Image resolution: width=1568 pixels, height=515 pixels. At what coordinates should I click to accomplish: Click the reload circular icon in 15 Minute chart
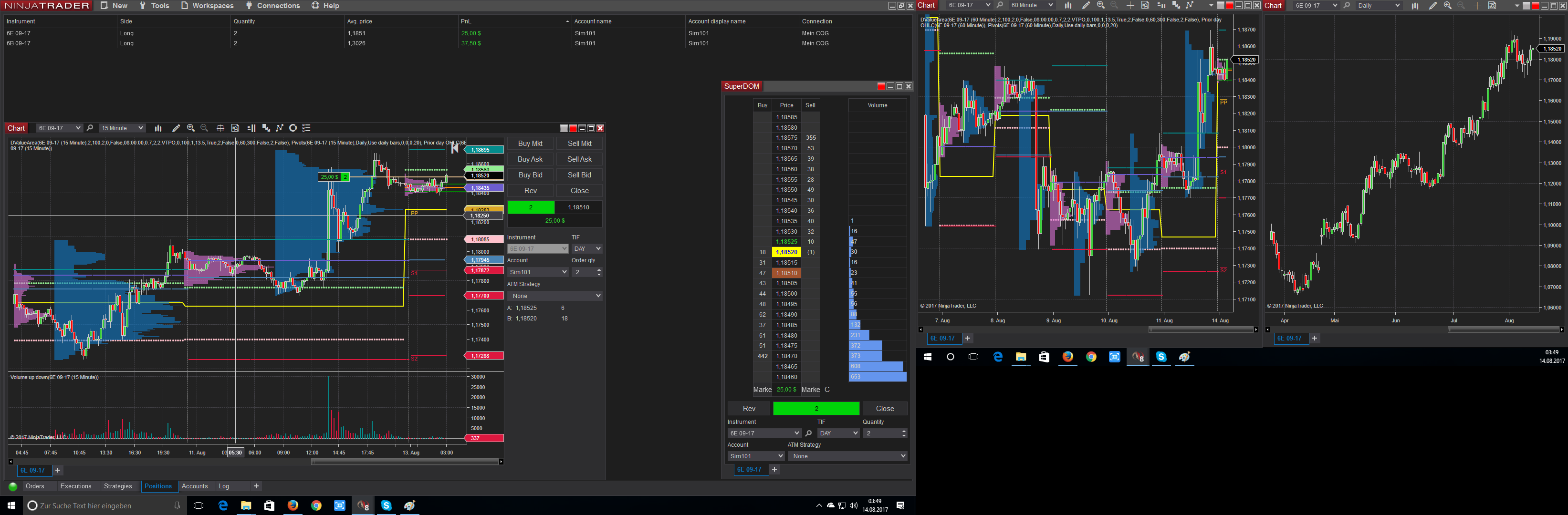[x=293, y=128]
